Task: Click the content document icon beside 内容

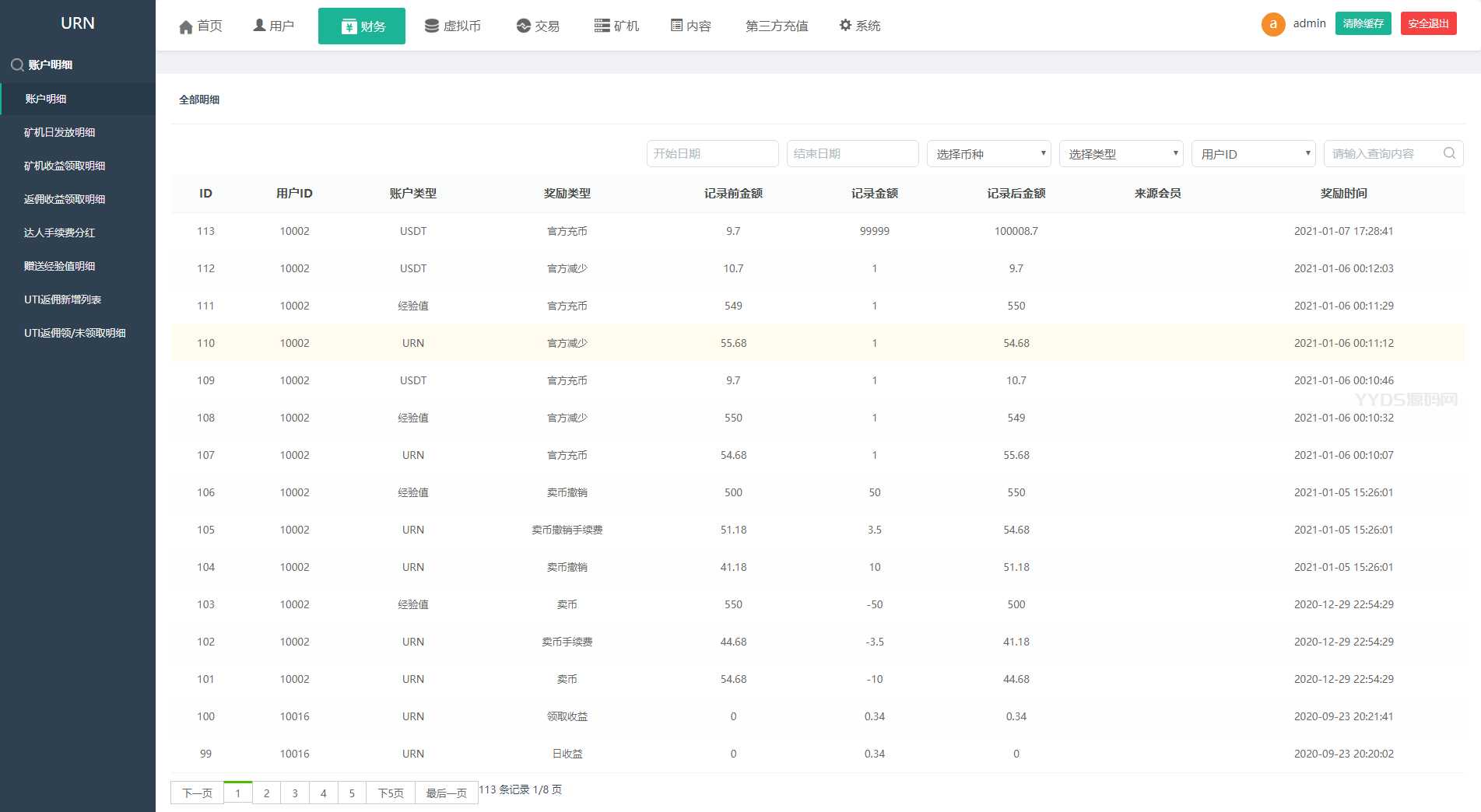Action: (676, 26)
